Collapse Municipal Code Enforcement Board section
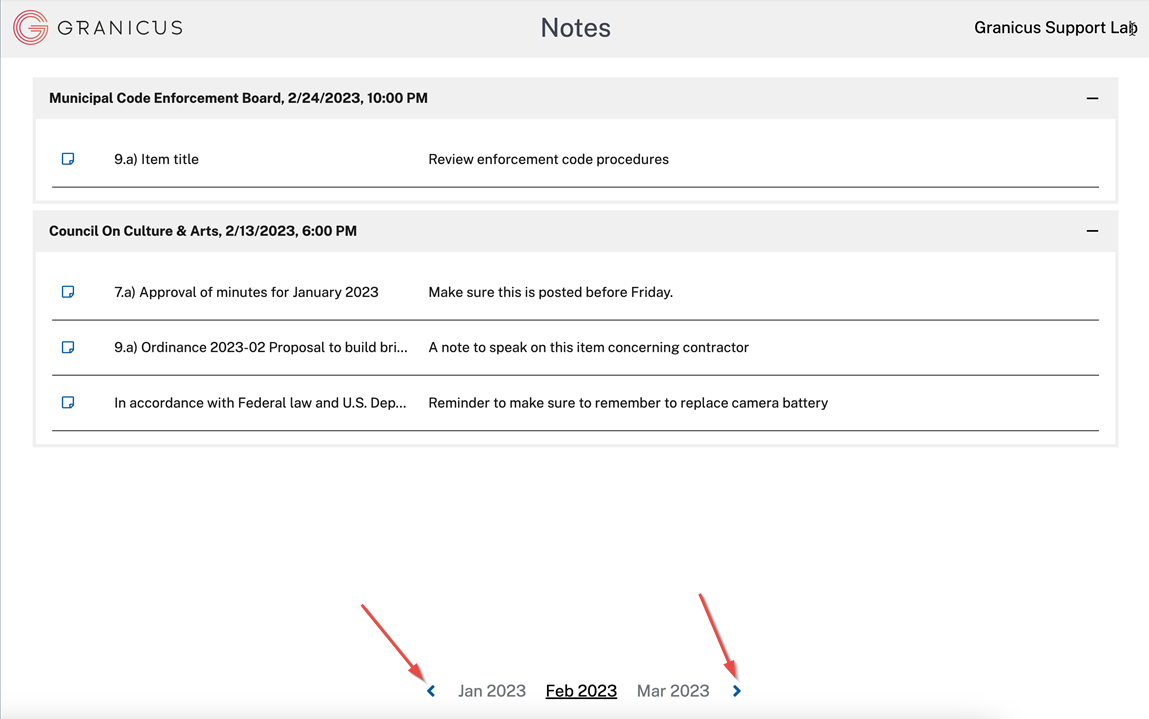The width and height of the screenshot is (1149, 719). point(1092,98)
